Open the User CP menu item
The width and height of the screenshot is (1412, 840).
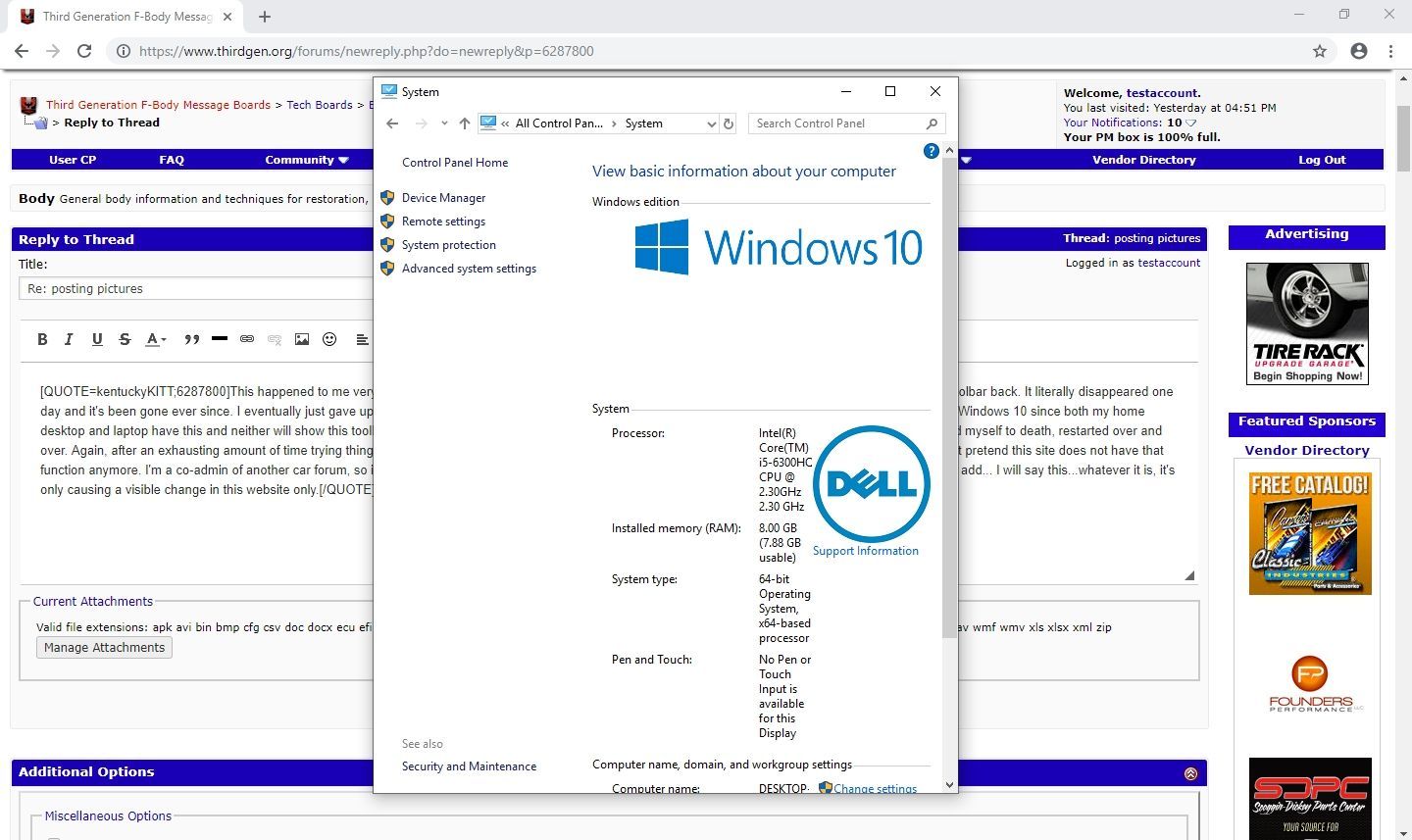tap(73, 160)
